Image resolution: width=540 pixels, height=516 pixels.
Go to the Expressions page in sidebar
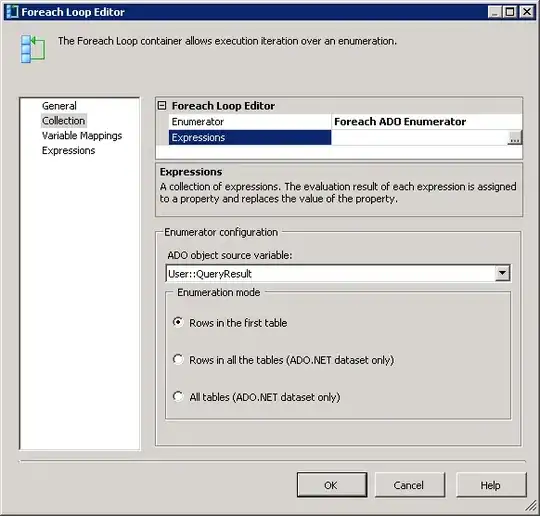69,151
